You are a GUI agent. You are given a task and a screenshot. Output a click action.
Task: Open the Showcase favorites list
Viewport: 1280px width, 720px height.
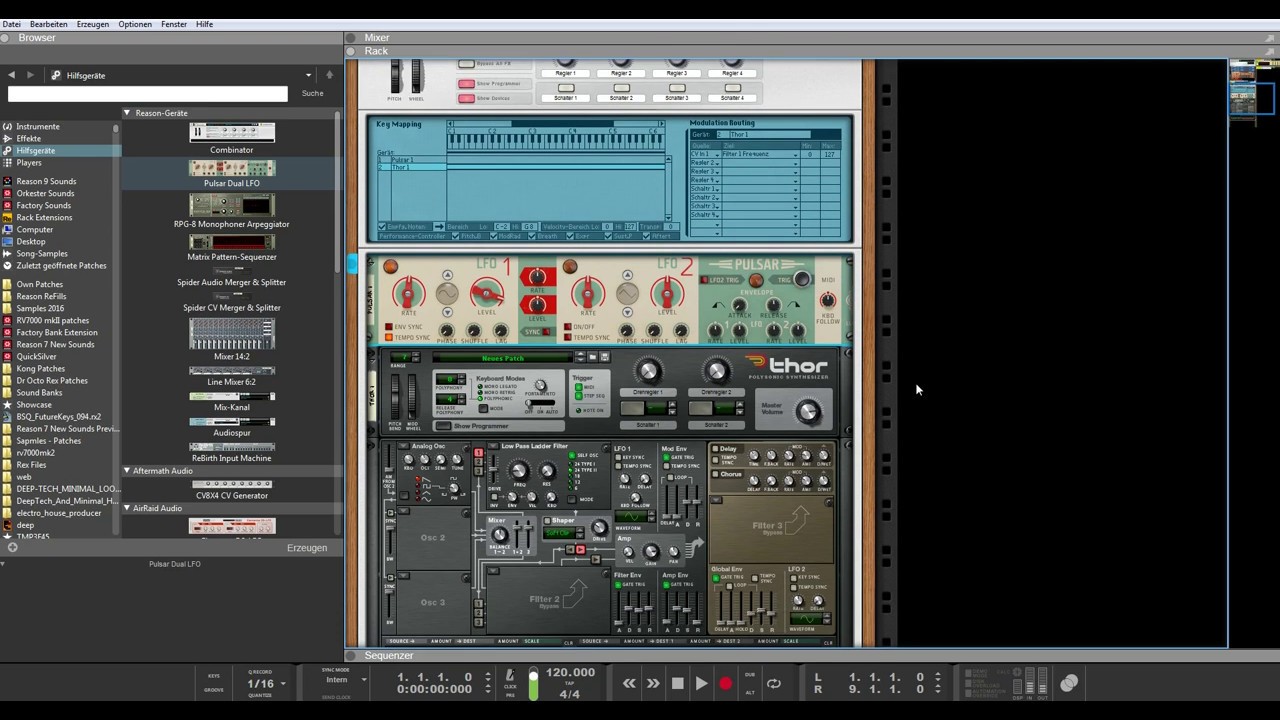click(x=33, y=405)
